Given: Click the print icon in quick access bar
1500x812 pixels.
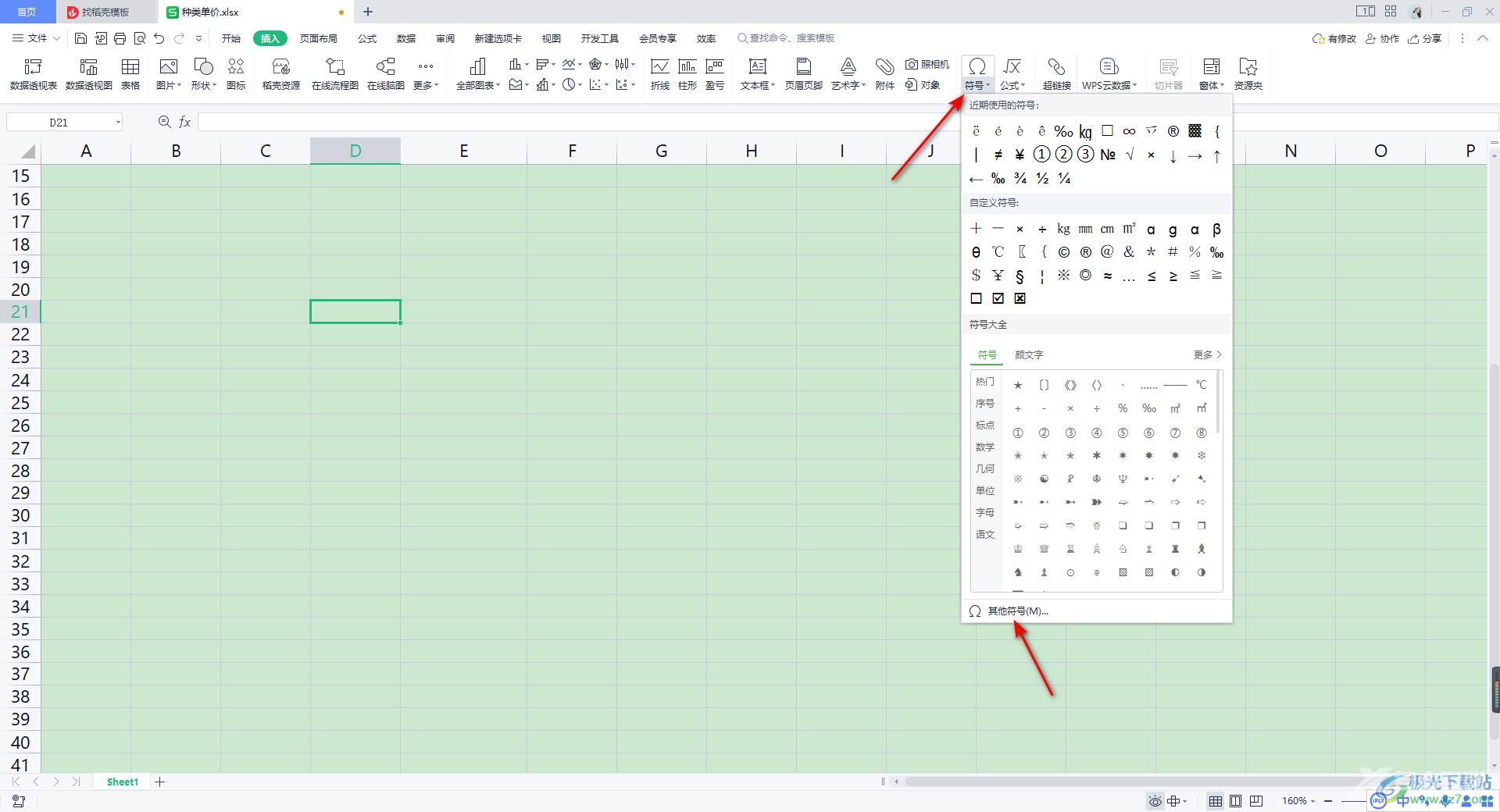Looking at the screenshot, I should point(120,38).
